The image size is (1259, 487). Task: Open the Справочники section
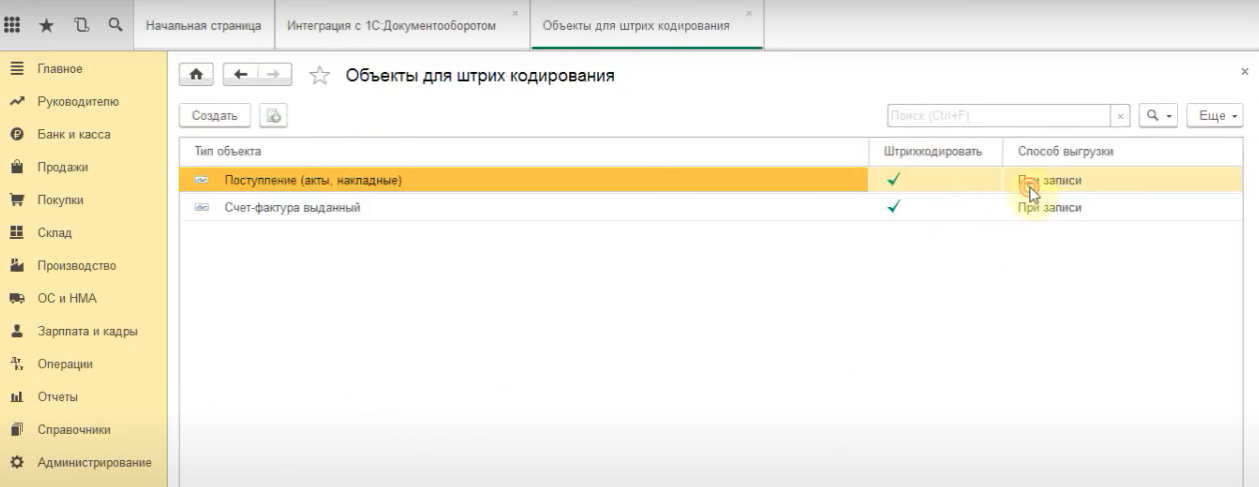click(74, 430)
